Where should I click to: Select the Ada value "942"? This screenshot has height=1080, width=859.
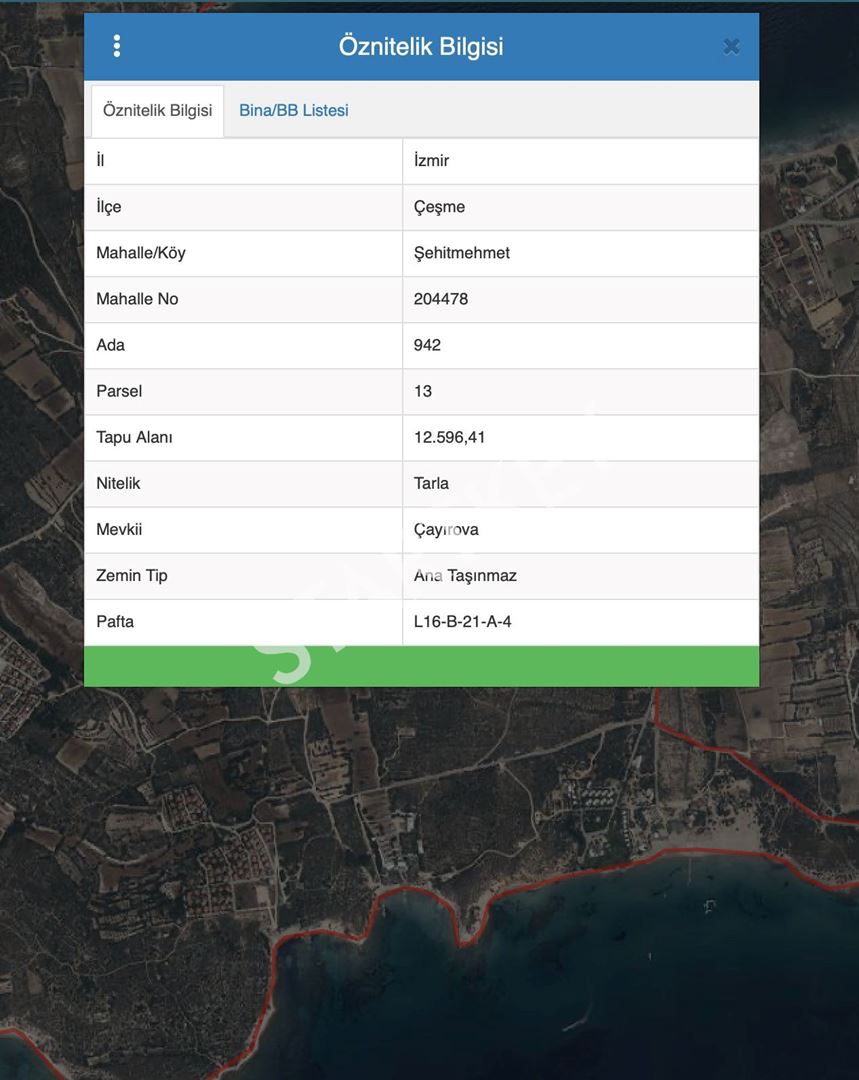coord(427,345)
